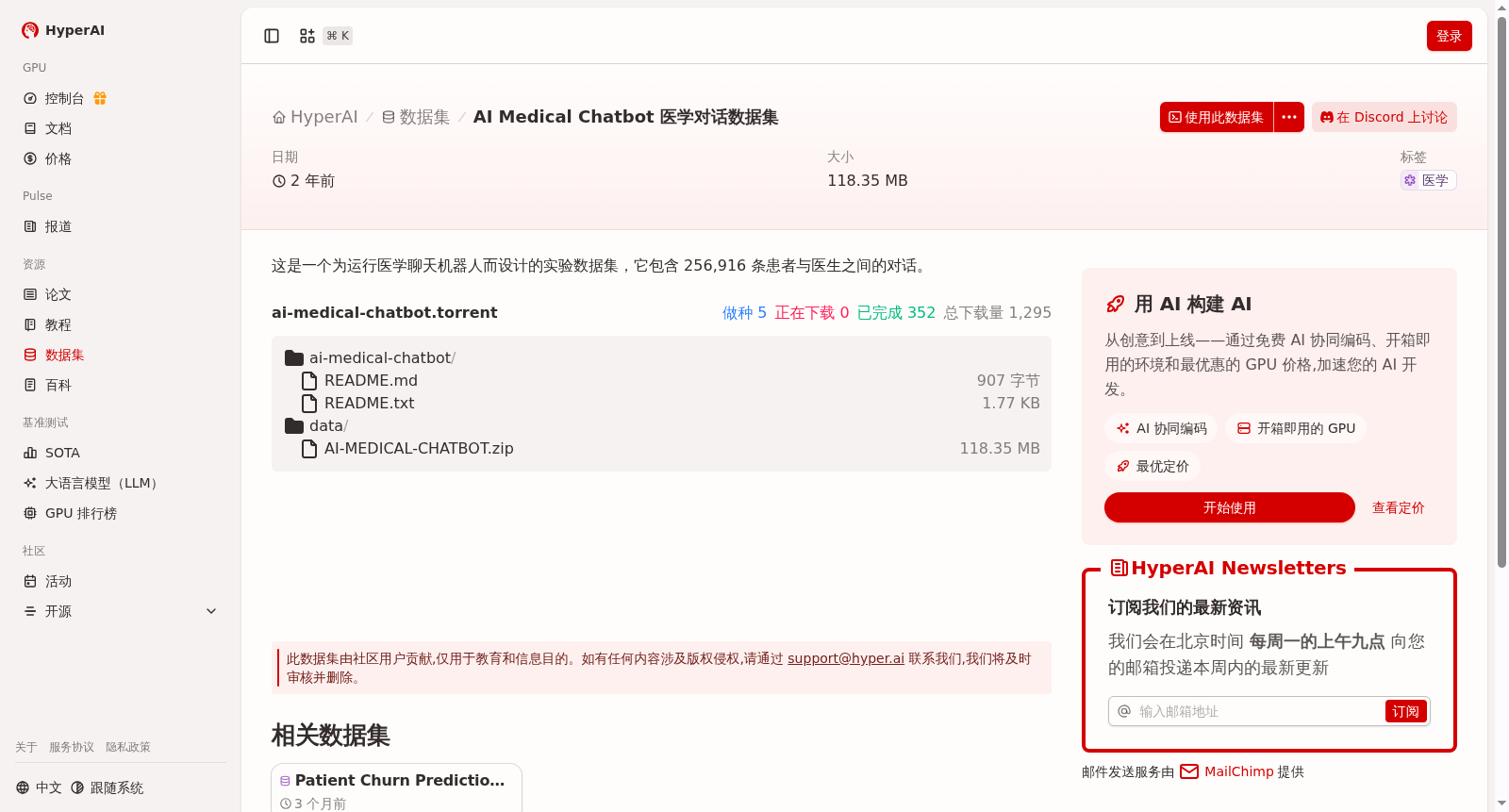Screen dimensions: 1509x812
Task: Open the 关于 footer link
Action: pos(26,747)
